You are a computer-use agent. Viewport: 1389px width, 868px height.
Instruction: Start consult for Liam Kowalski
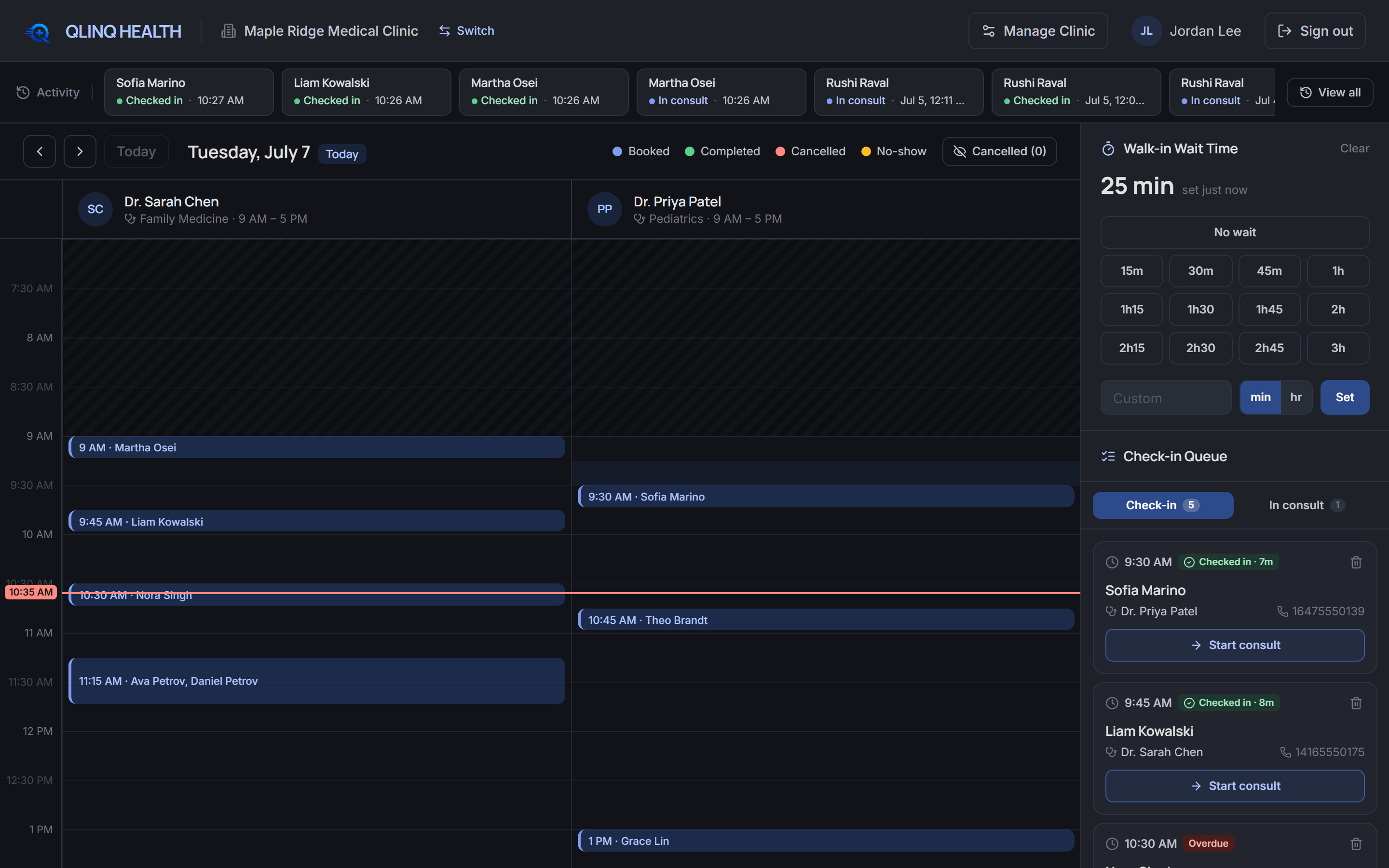(1235, 786)
